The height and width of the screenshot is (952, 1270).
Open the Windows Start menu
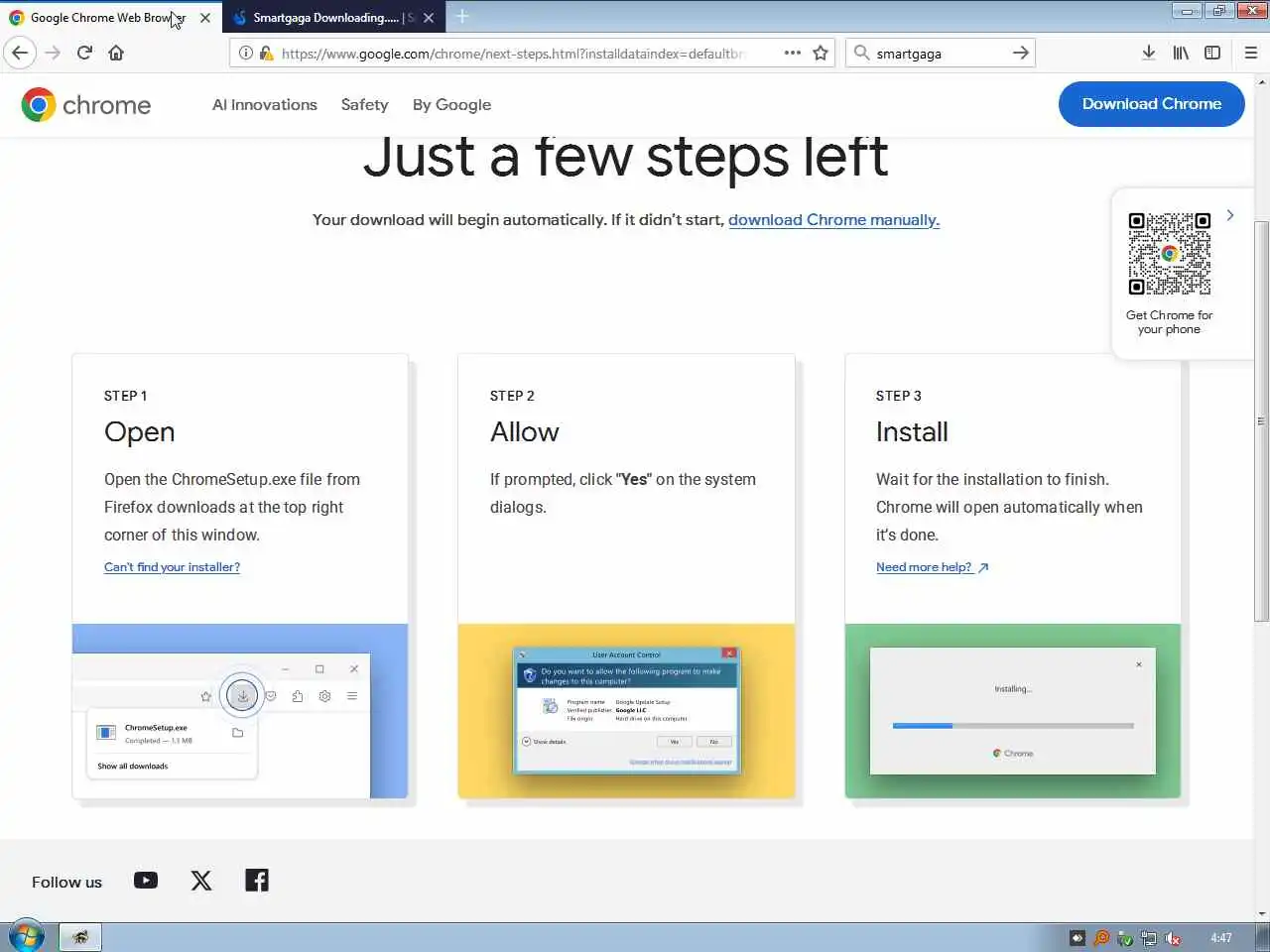click(26, 936)
